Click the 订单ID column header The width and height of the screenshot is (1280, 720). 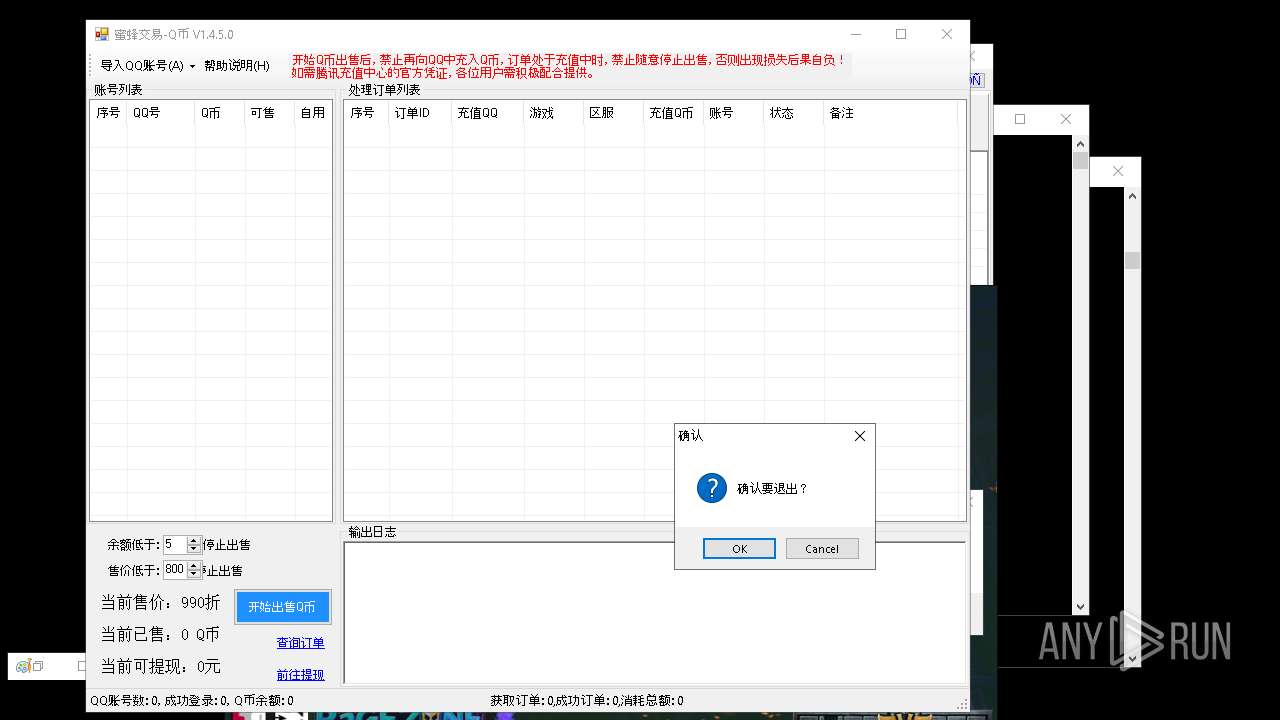420,113
